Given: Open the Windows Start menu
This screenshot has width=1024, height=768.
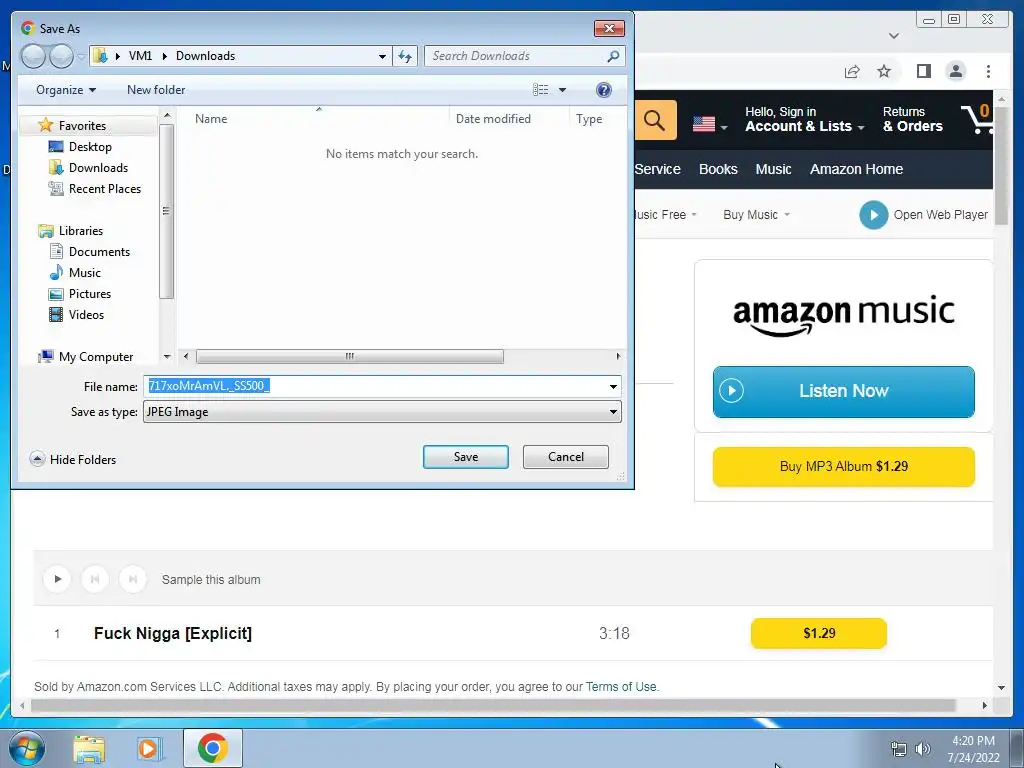Looking at the screenshot, I should [27, 748].
